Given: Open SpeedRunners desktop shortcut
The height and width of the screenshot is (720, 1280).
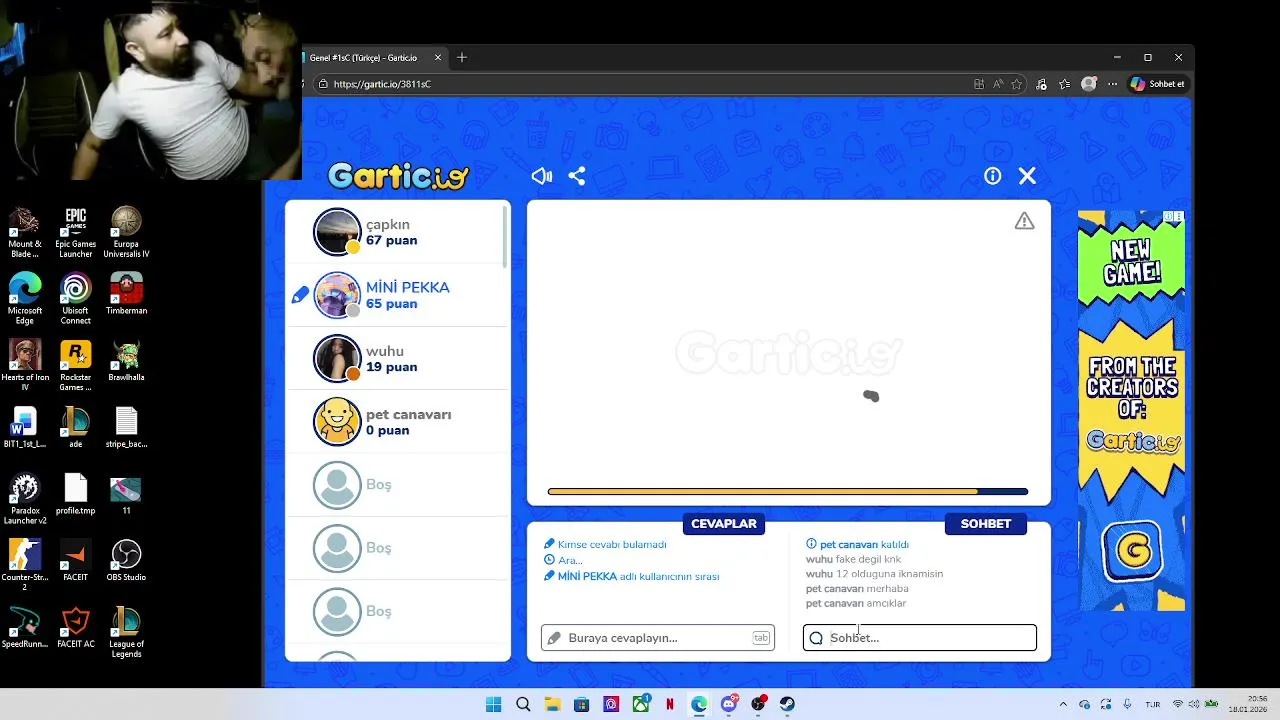Looking at the screenshot, I should tap(25, 627).
